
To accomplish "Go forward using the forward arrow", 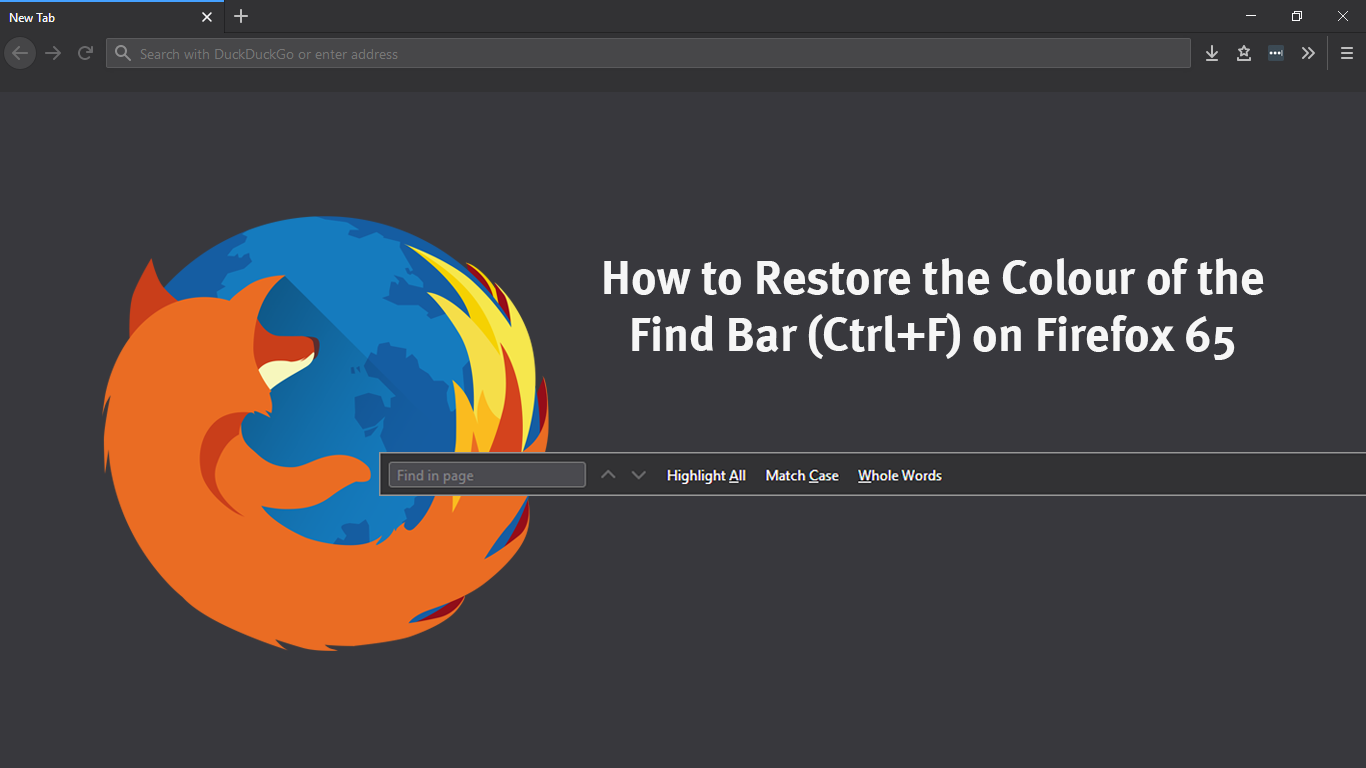I will pos(53,53).
